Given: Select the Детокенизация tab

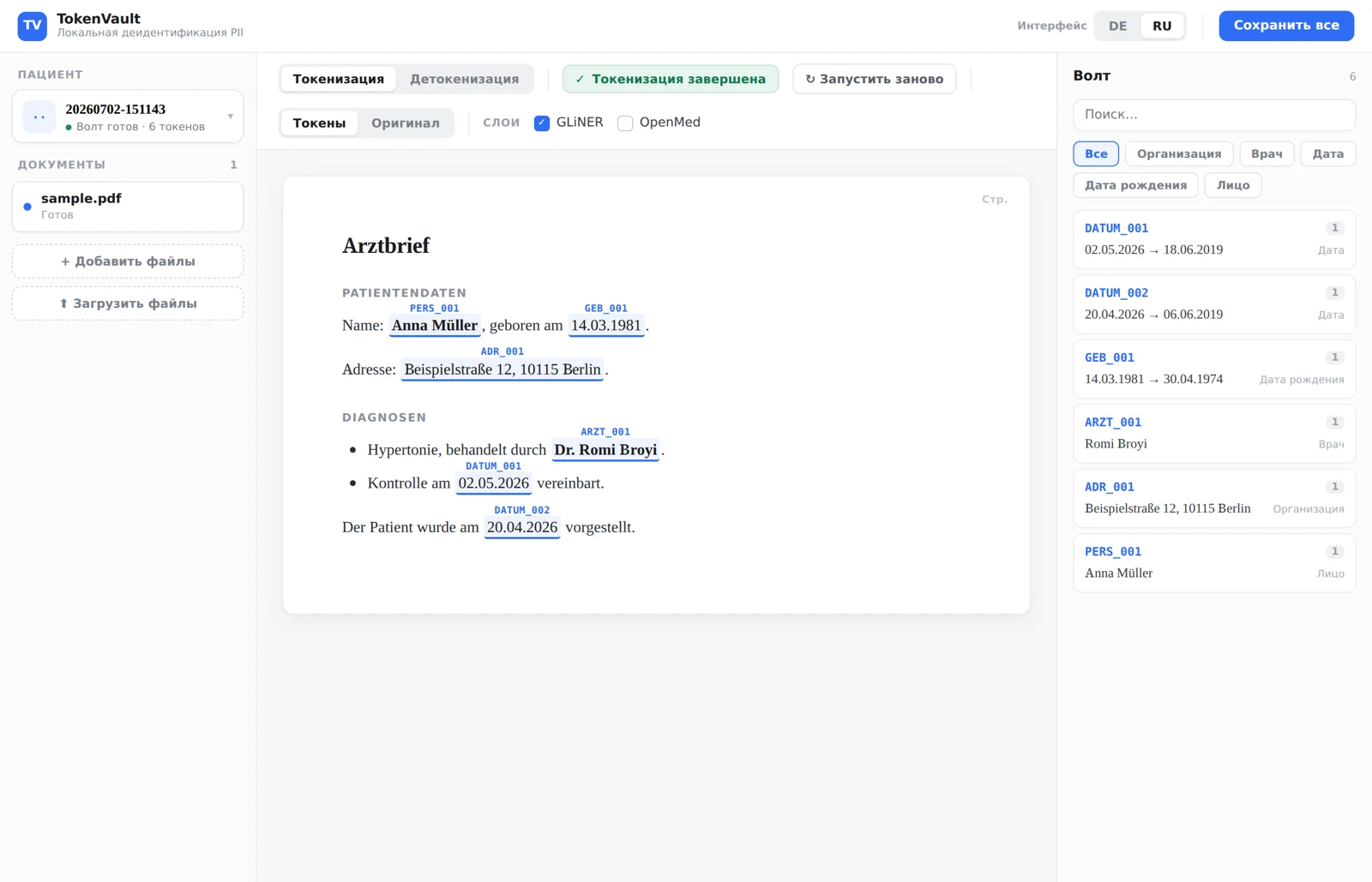Looking at the screenshot, I should point(464,79).
